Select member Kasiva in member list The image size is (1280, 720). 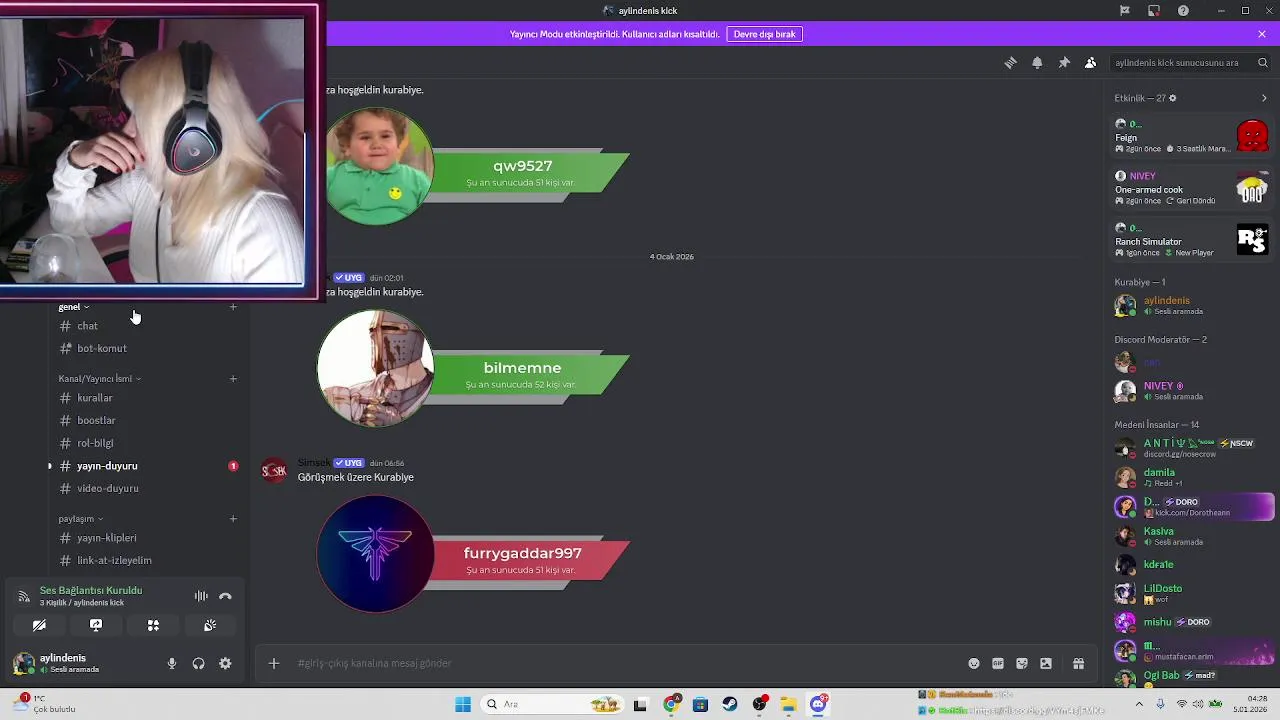(x=1192, y=536)
